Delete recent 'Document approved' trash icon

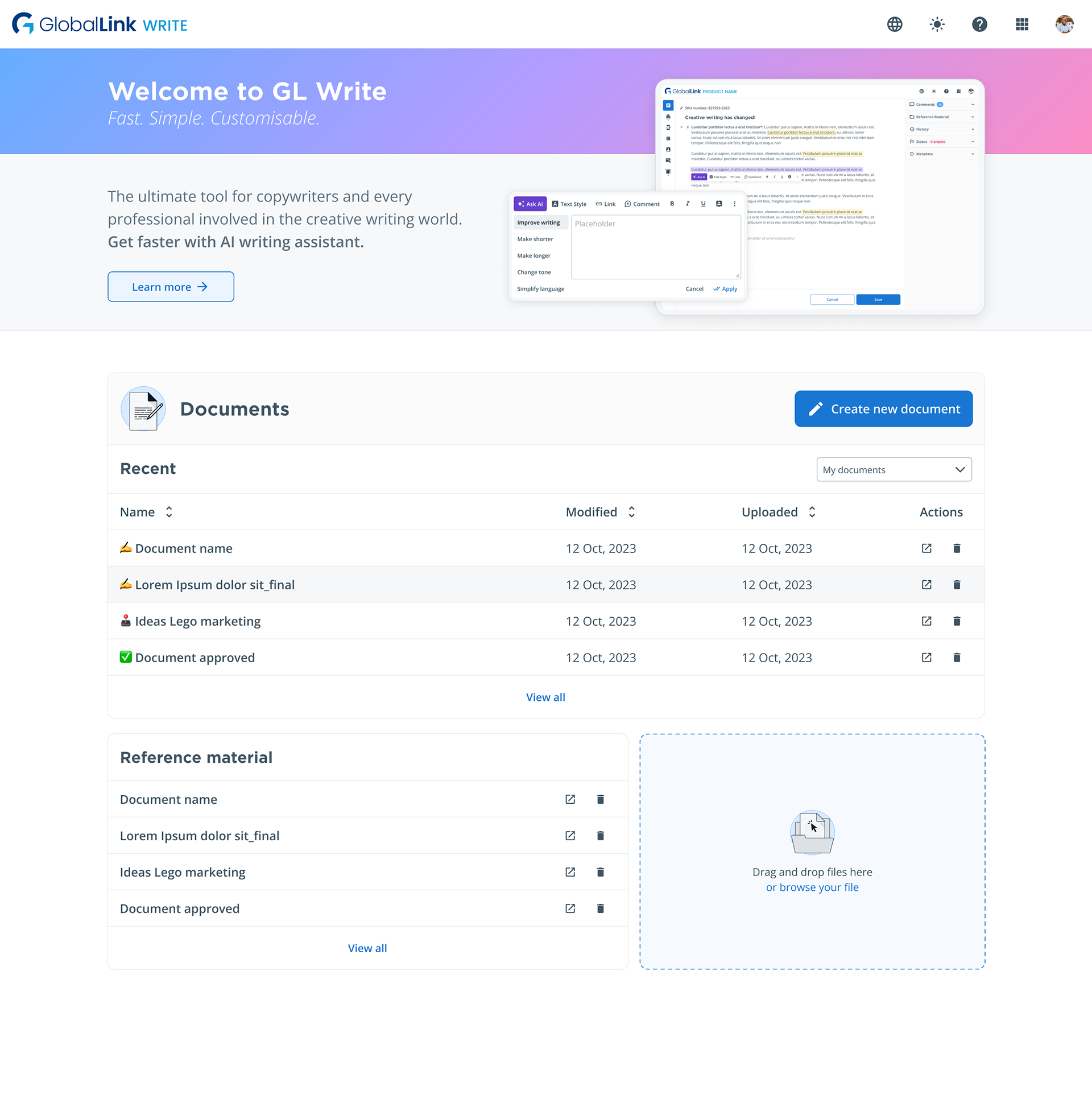pos(957,657)
